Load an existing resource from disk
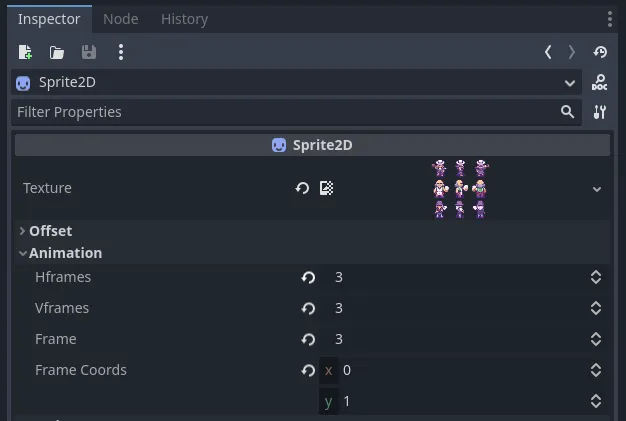Image resolution: width=626 pixels, height=421 pixels. (57, 52)
